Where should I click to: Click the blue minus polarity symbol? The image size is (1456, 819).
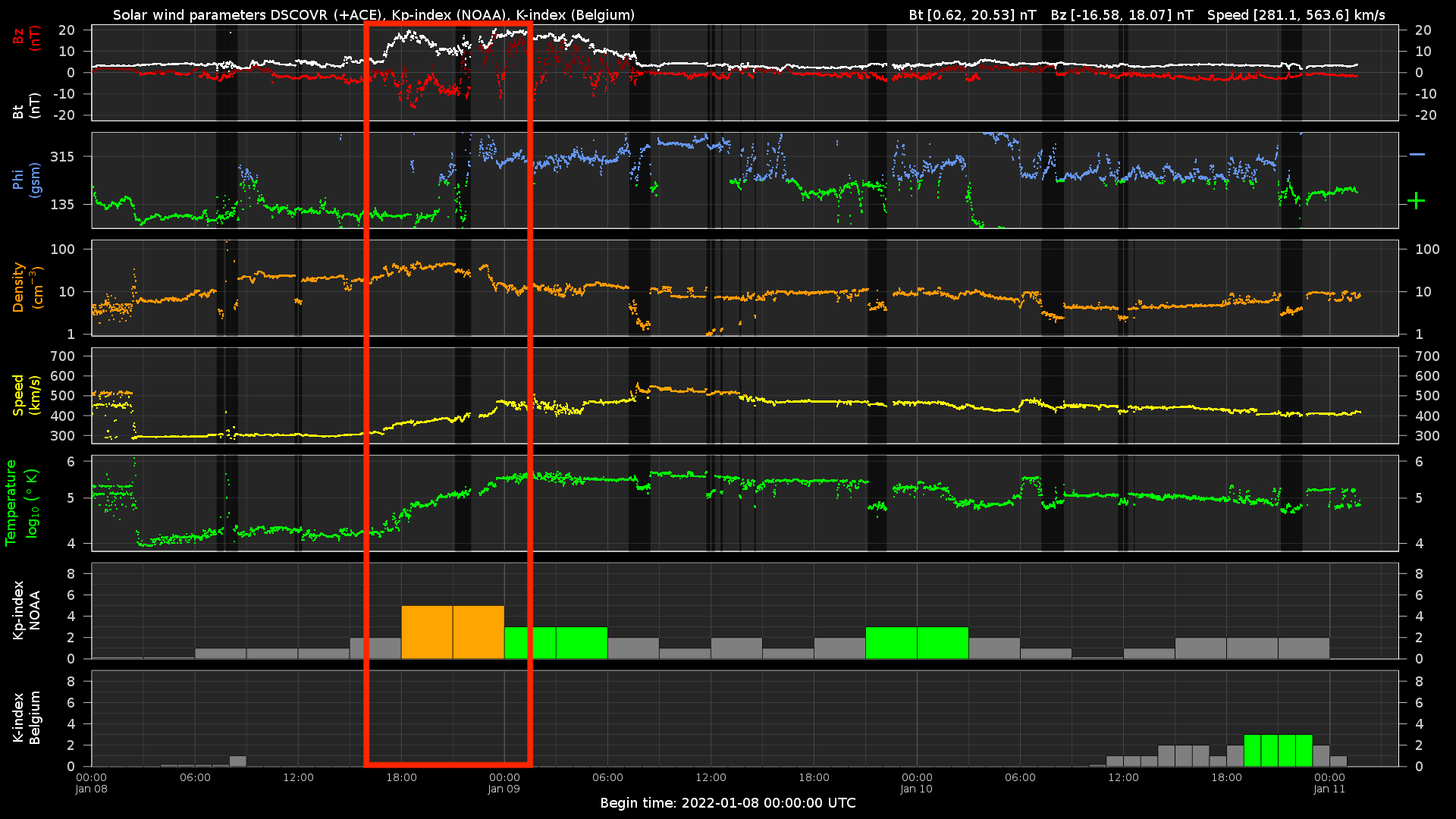pos(1417,155)
